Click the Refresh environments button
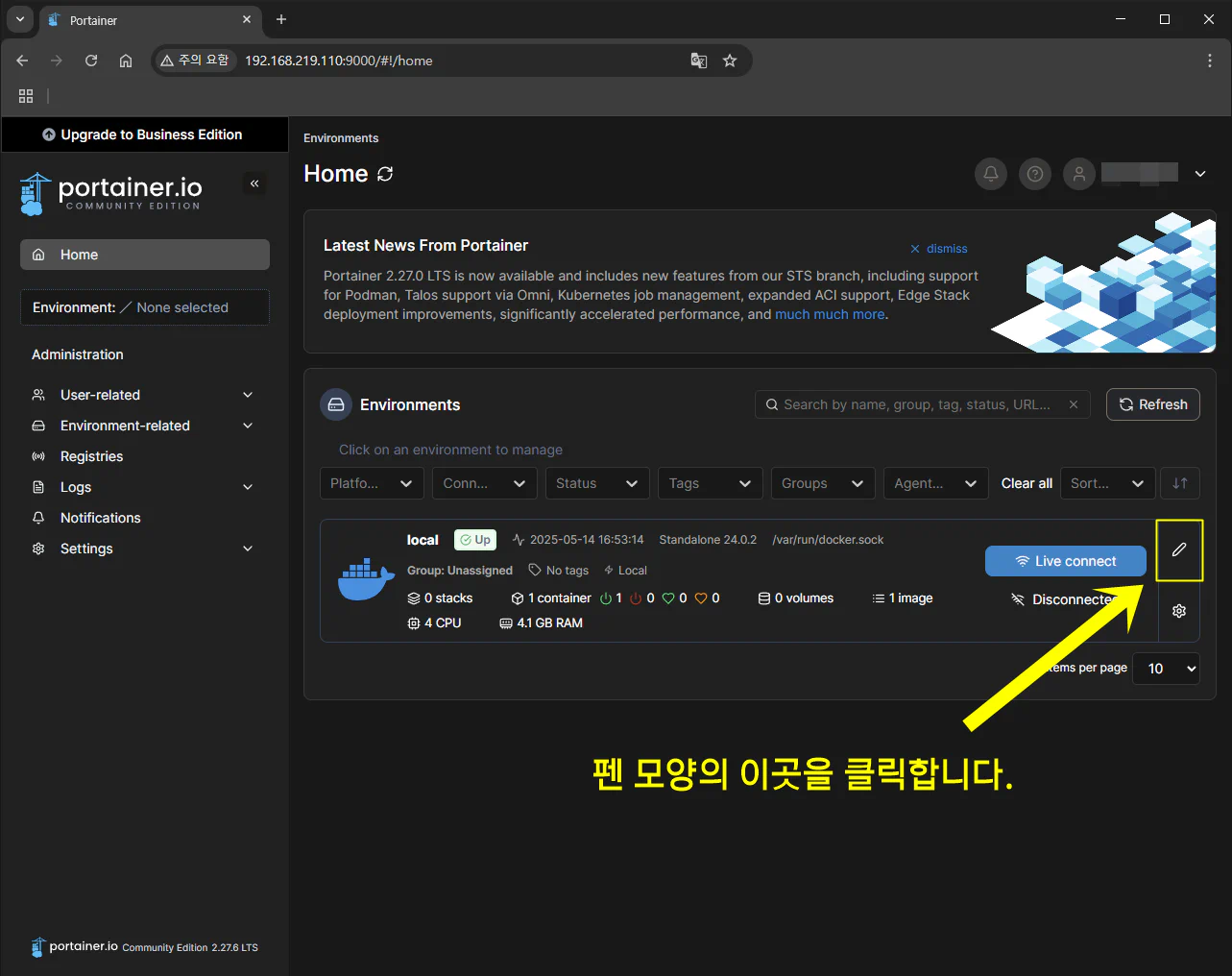1232x976 pixels. (x=1153, y=404)
